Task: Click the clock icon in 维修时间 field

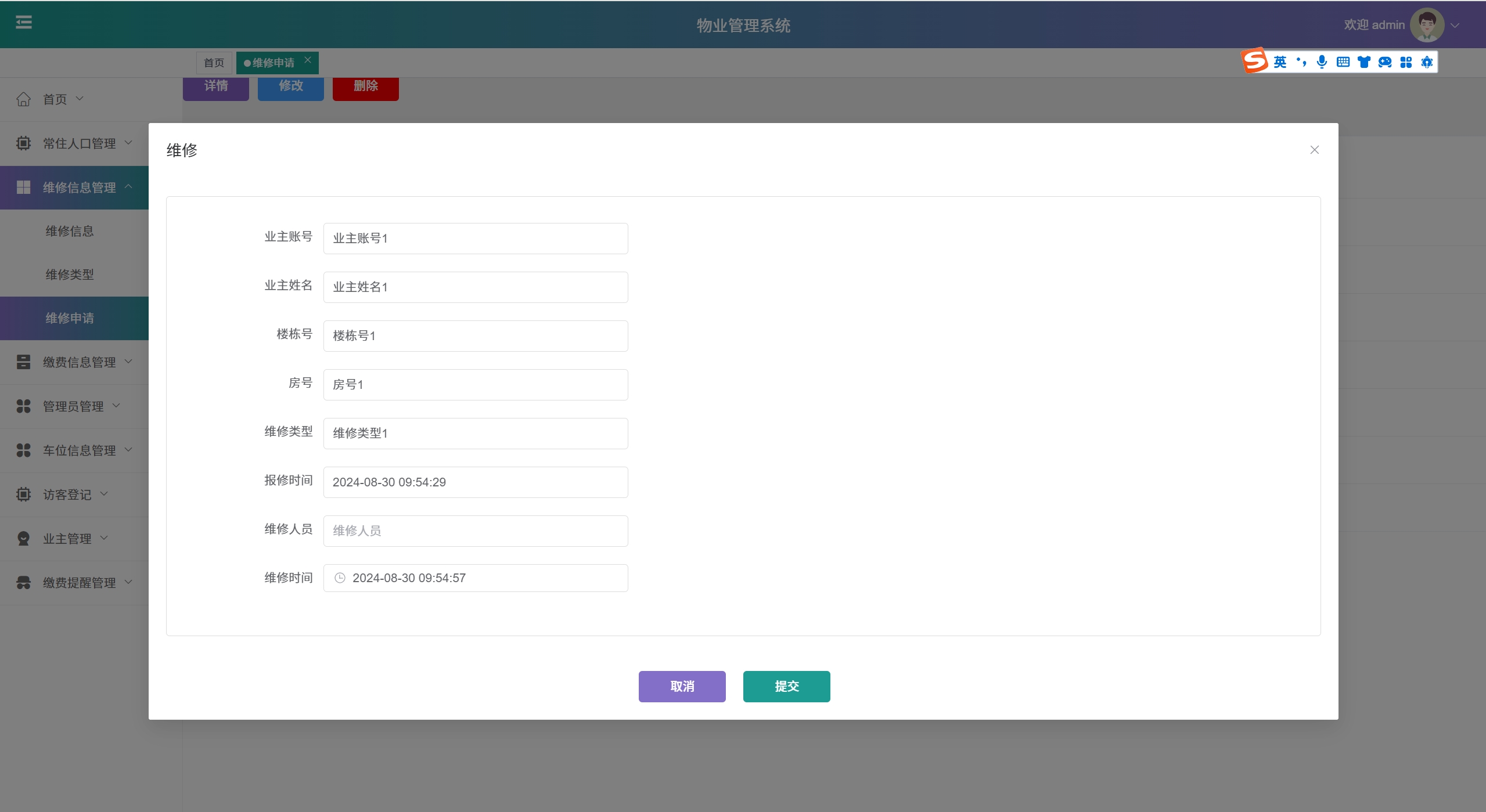Action: (340, 578)
